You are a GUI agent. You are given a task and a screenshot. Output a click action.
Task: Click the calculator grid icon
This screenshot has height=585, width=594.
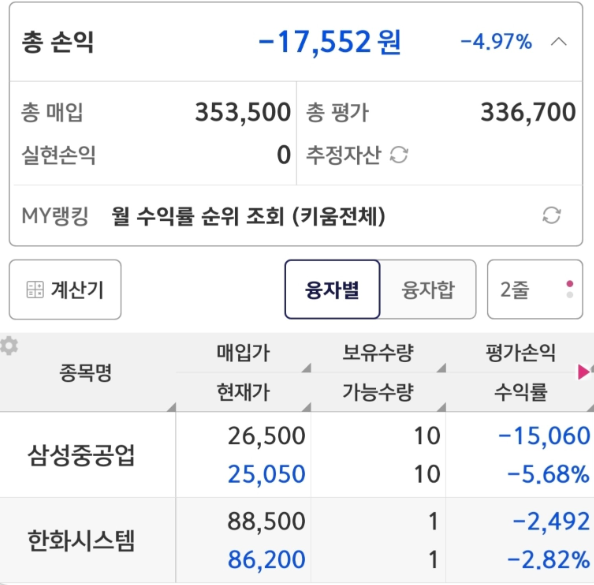tap(35, 289)
